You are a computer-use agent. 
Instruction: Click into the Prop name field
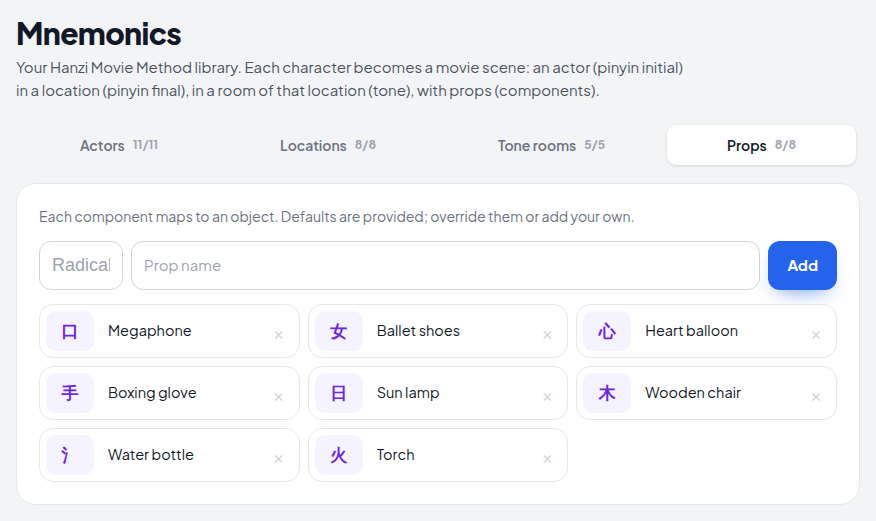coord(445,265)
